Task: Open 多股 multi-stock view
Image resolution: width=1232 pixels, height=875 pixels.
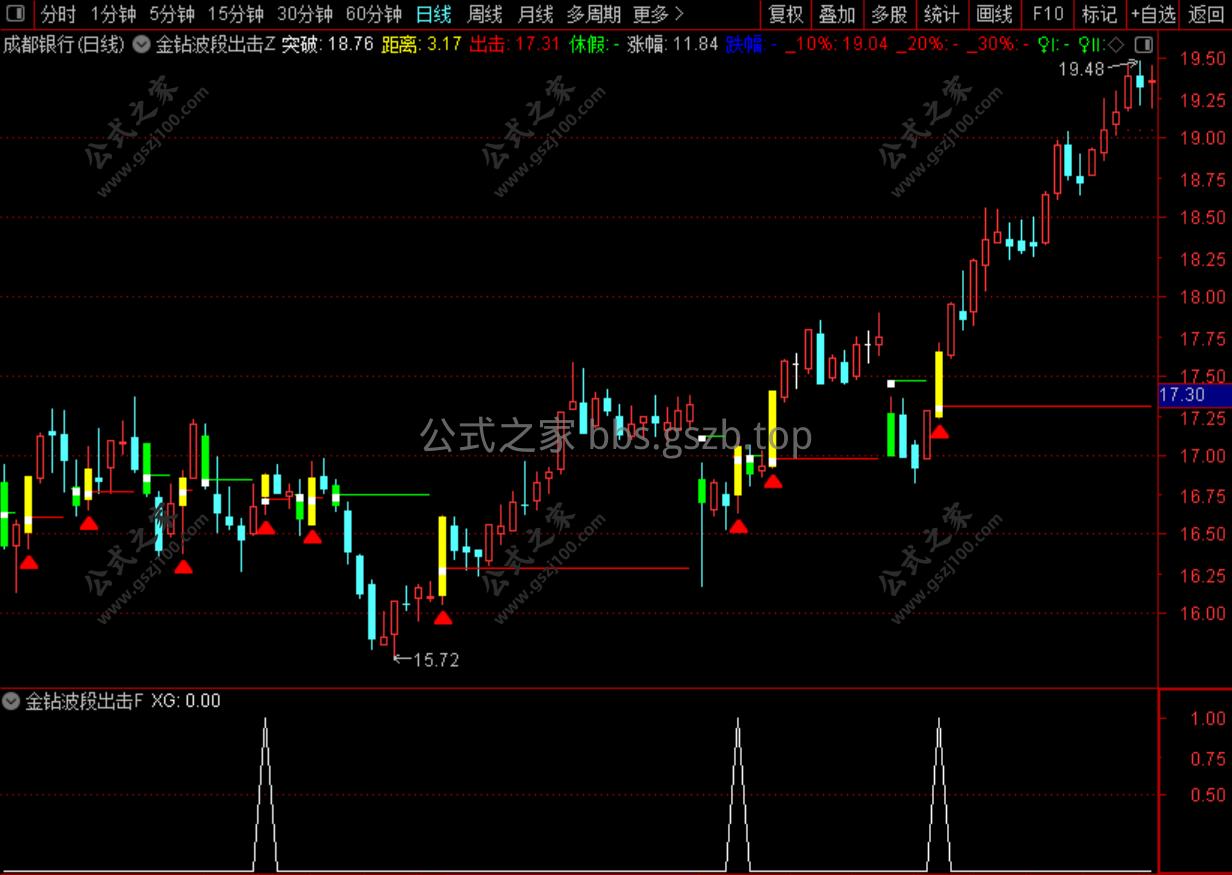Action: pos(889,14)
